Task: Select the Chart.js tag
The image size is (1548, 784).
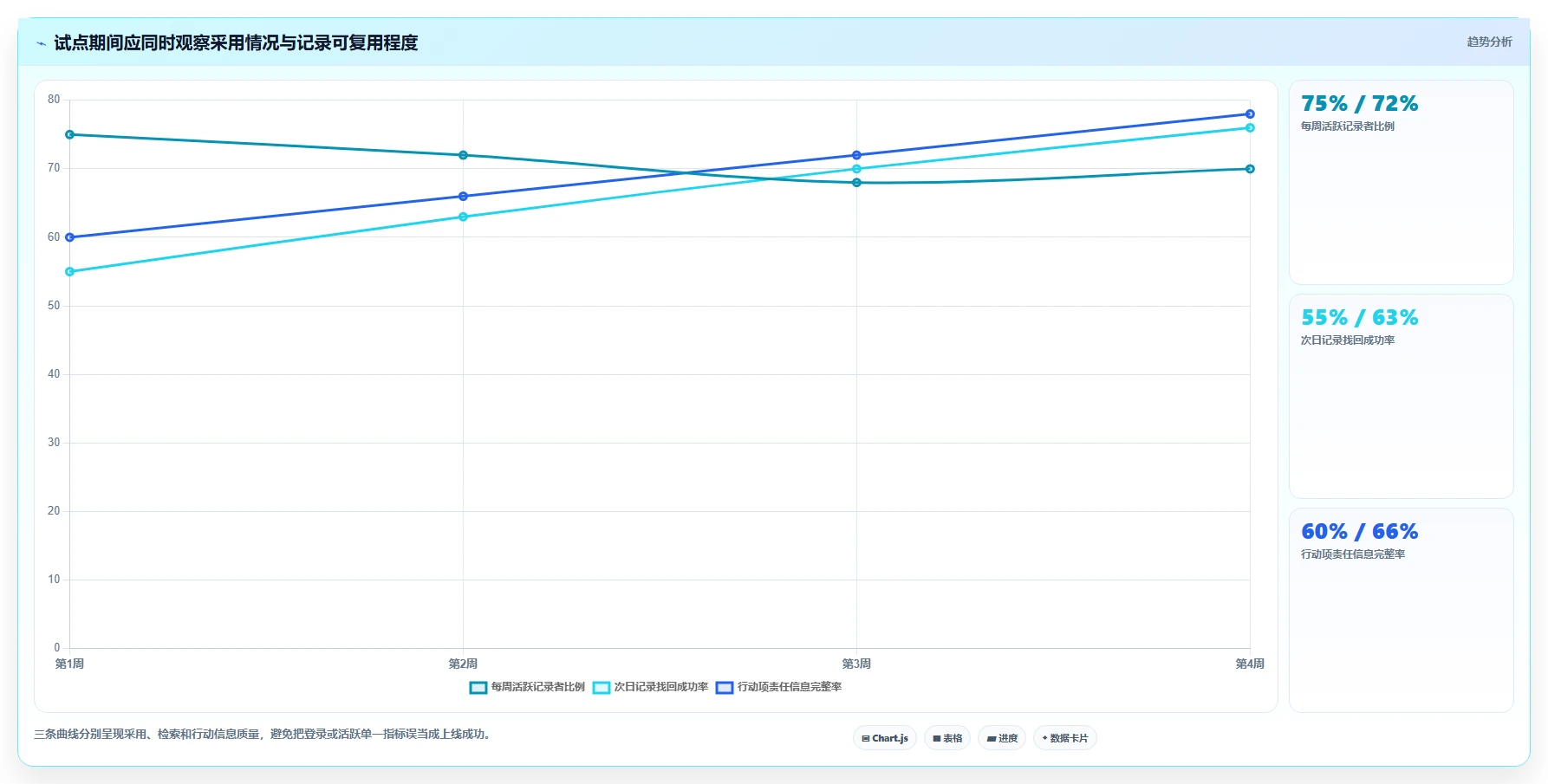Action: click(x=885, y=738)
